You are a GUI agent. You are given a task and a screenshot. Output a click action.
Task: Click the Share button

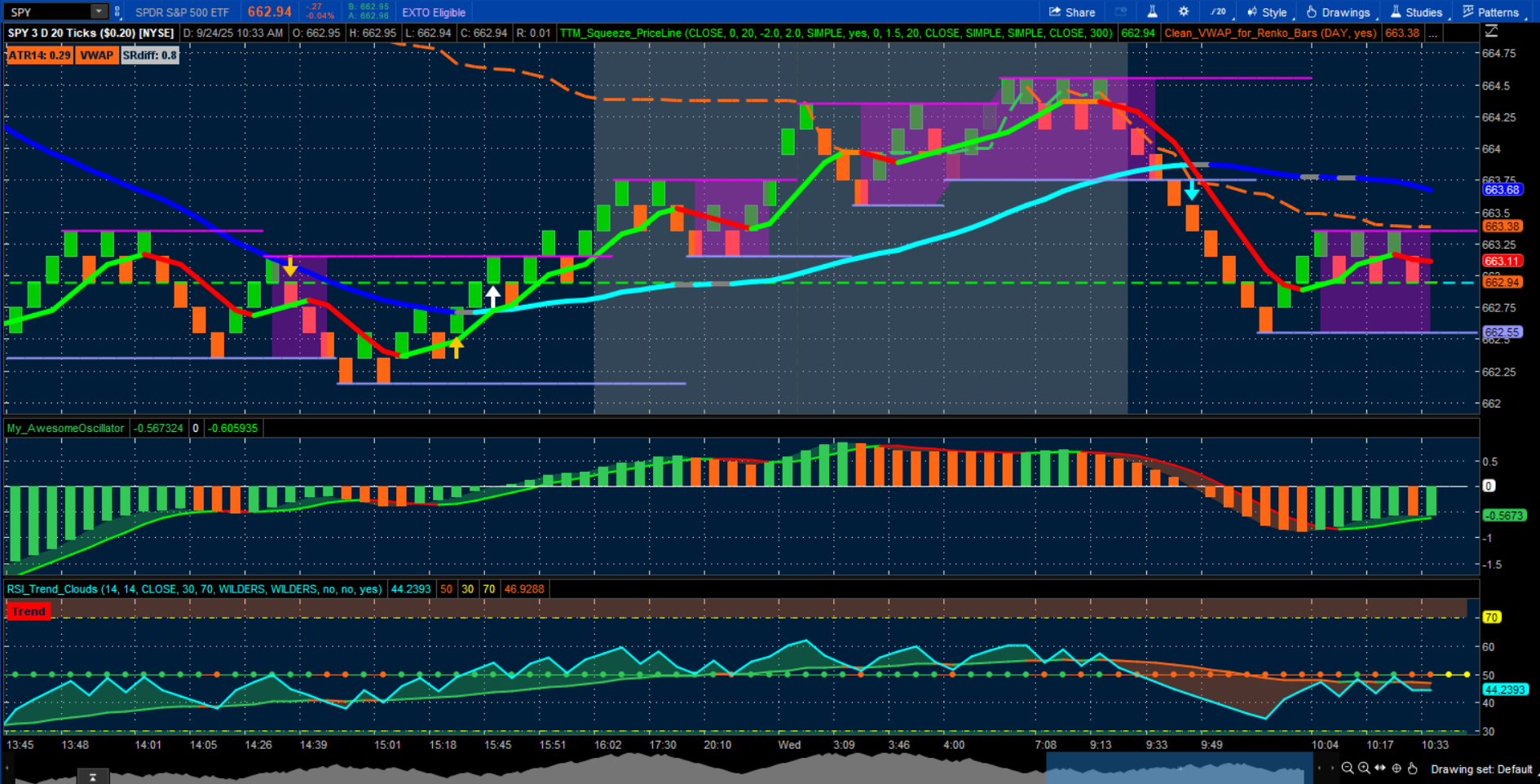(x=1072, y=12)
